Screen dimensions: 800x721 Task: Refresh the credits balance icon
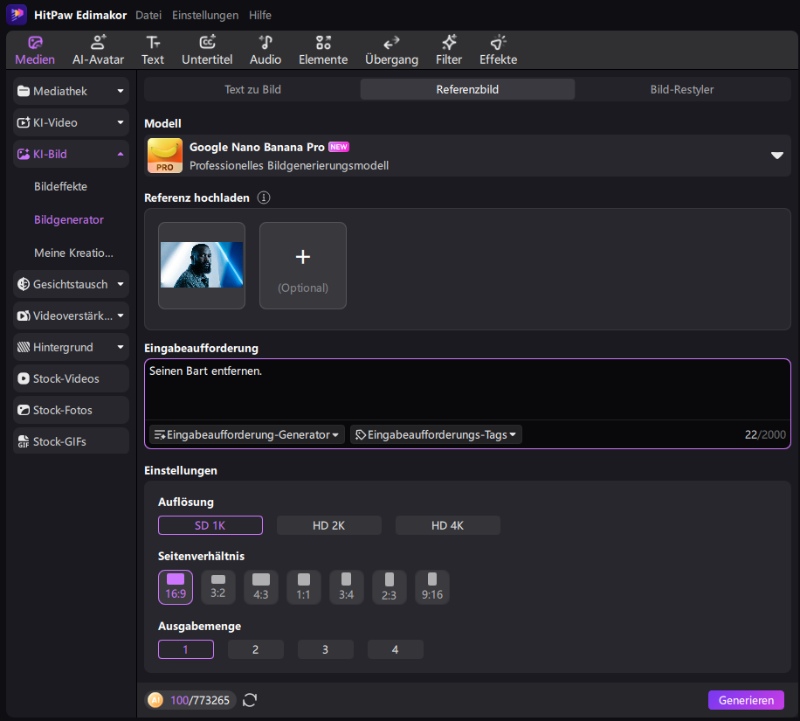pos(250,700)
